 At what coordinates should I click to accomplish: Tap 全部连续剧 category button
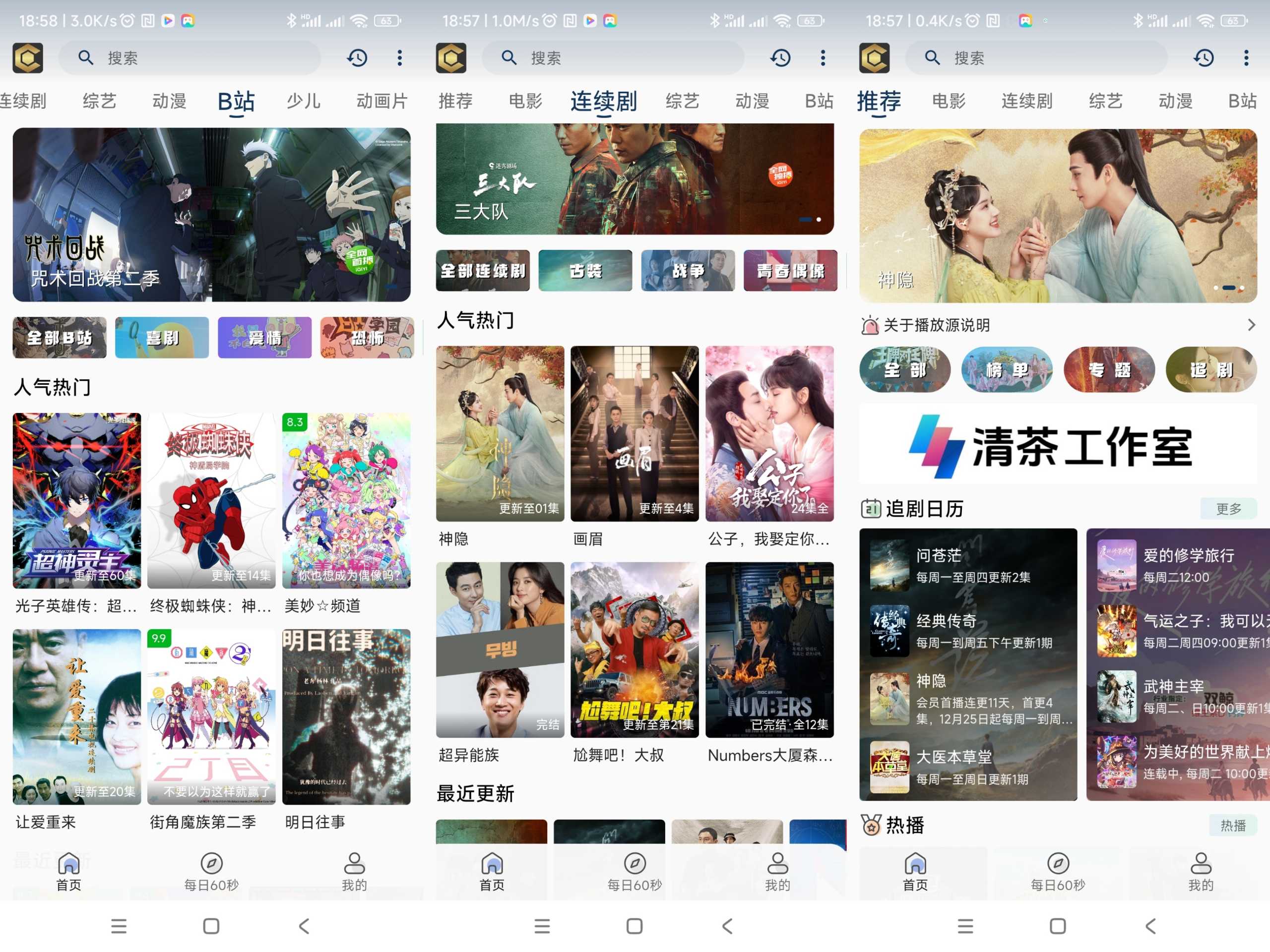pos(482,270)
